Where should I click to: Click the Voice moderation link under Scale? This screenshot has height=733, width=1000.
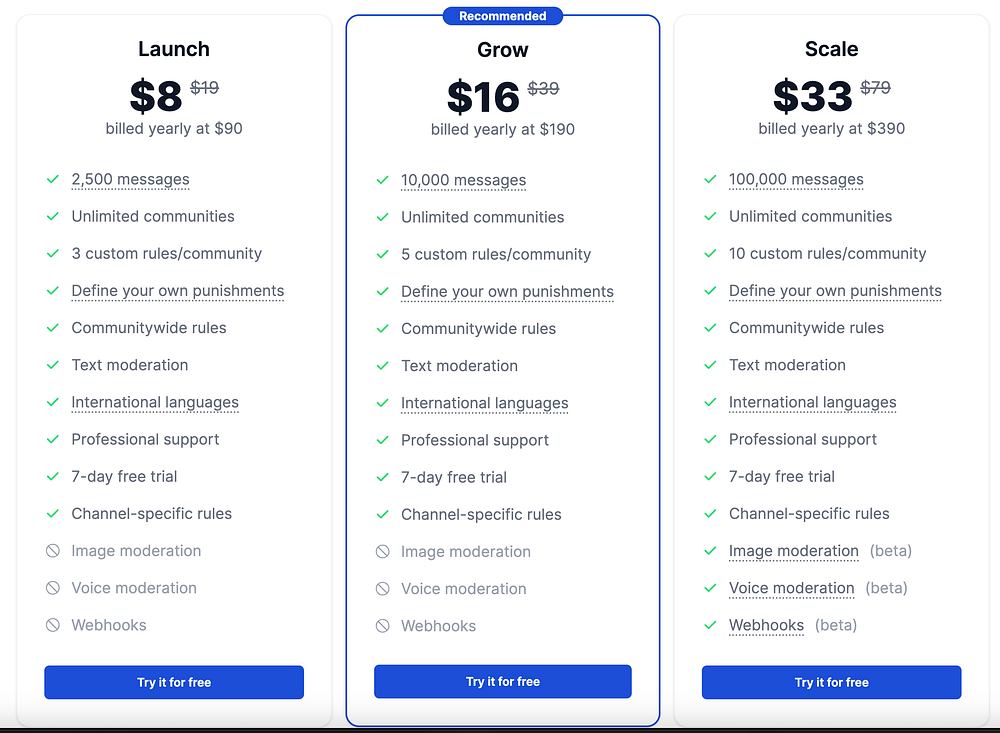(x=791, y=588)
